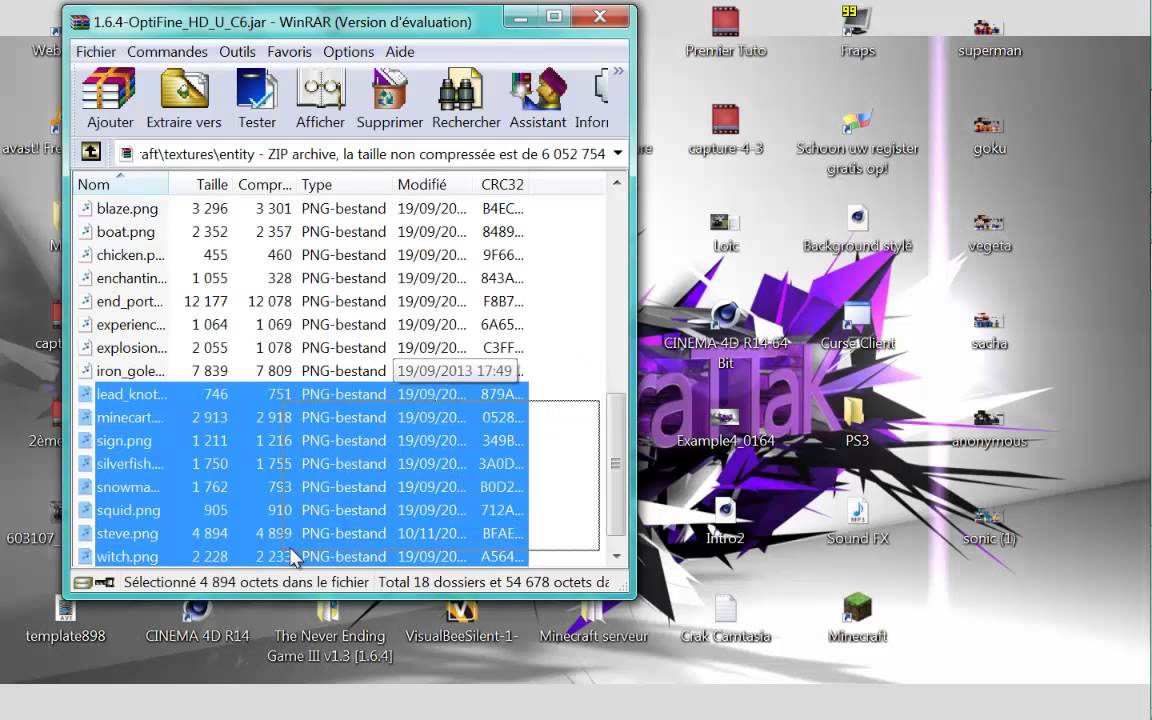This screenshot has height=720, width=1152.
Task: Select enchantin... file row
Action: pyautogui.click(x=301, y=278)
